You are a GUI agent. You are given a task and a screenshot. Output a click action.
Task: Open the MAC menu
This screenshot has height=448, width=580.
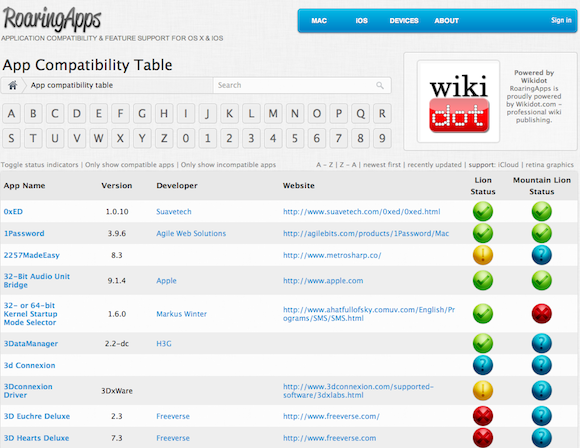coord(319,21)
